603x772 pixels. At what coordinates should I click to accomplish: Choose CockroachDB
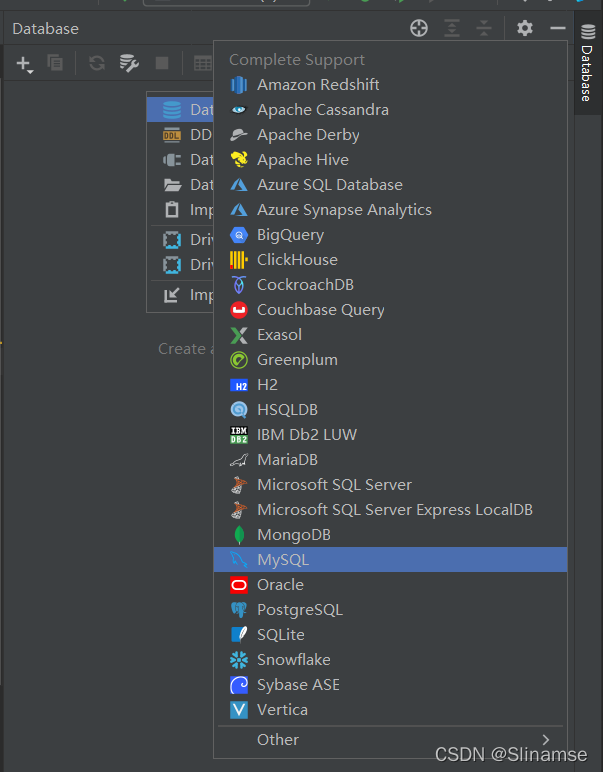click(390, 285)
